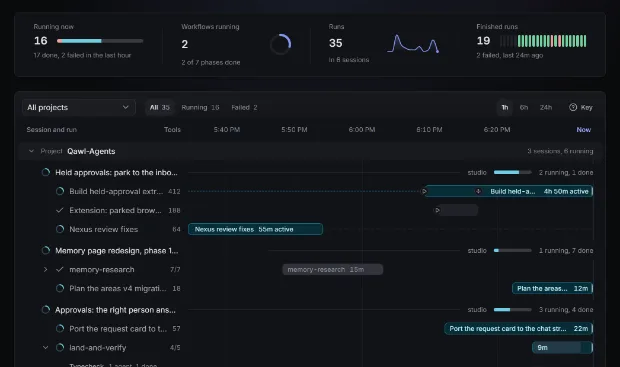620x367 pixels.
Task: Open session Memory page redesign, phase 1
Action: [117, 251]
